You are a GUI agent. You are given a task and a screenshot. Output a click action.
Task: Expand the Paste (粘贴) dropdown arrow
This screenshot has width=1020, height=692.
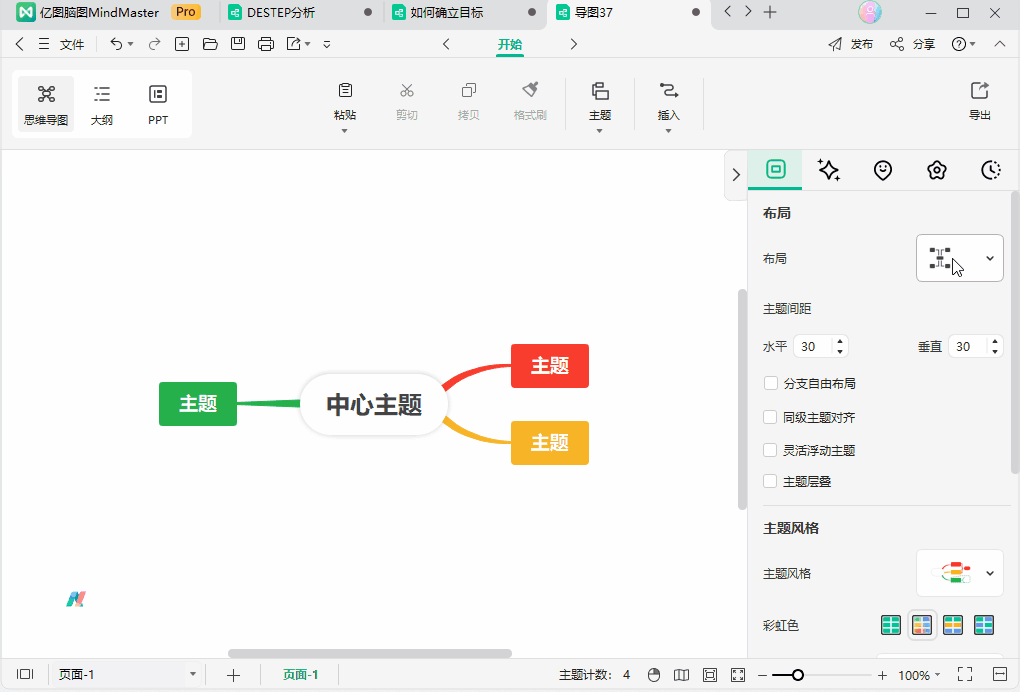(x=345, y=131)
